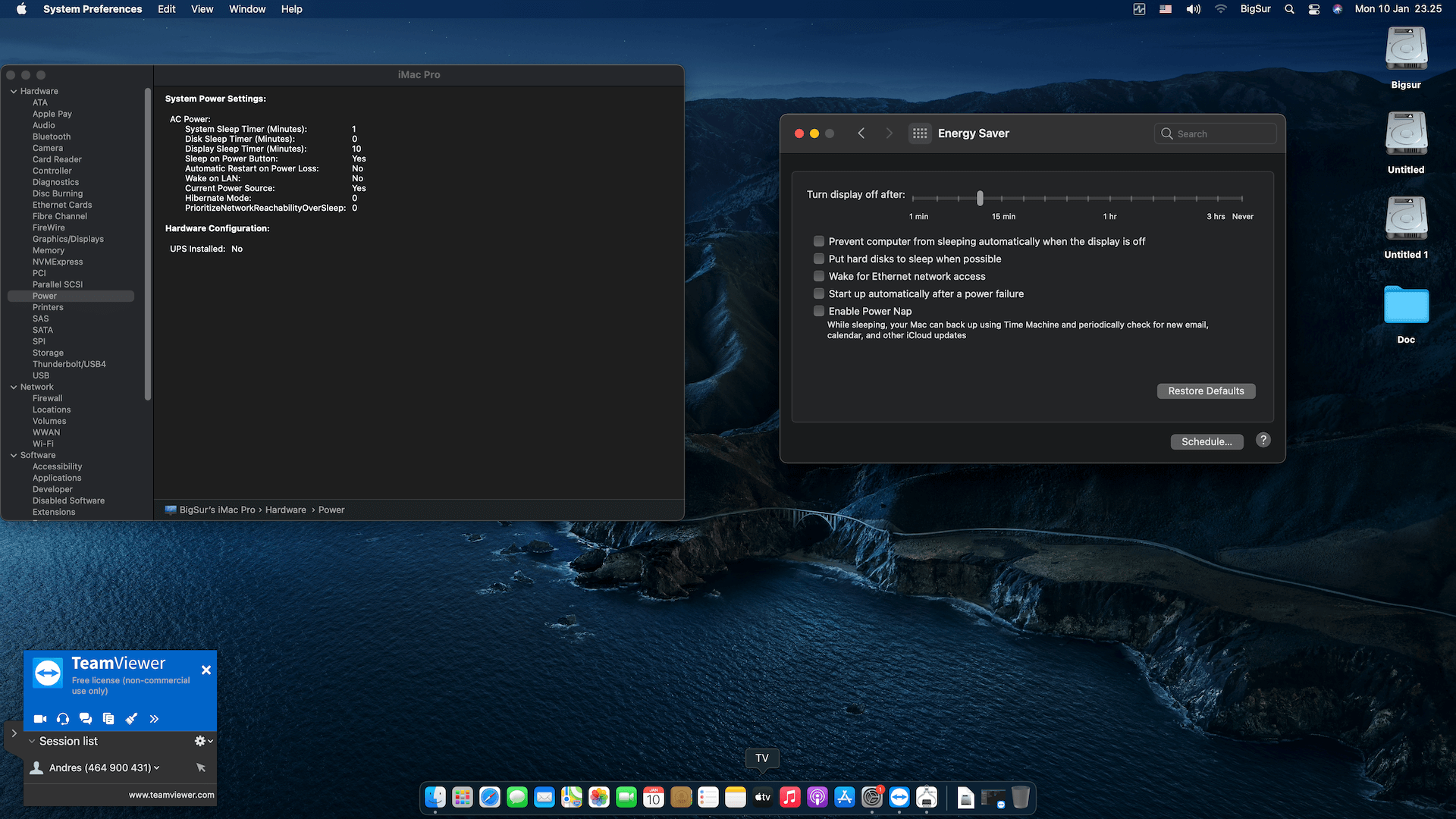Click the Restore Defaults button
This screenshot has width=1456, height=819.
pyautogui.click(x=1206, y=391)
